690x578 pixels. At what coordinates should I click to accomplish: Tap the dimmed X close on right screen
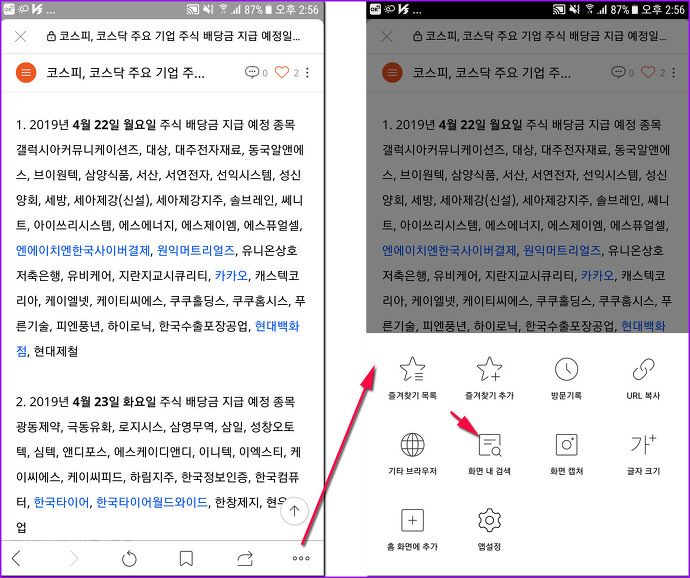tap(387, 37)
